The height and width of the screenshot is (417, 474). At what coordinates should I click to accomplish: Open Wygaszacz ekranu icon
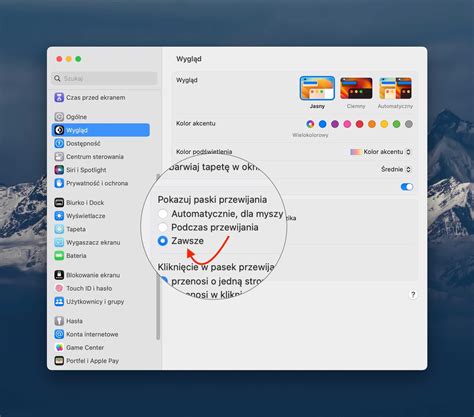point(59,242)
